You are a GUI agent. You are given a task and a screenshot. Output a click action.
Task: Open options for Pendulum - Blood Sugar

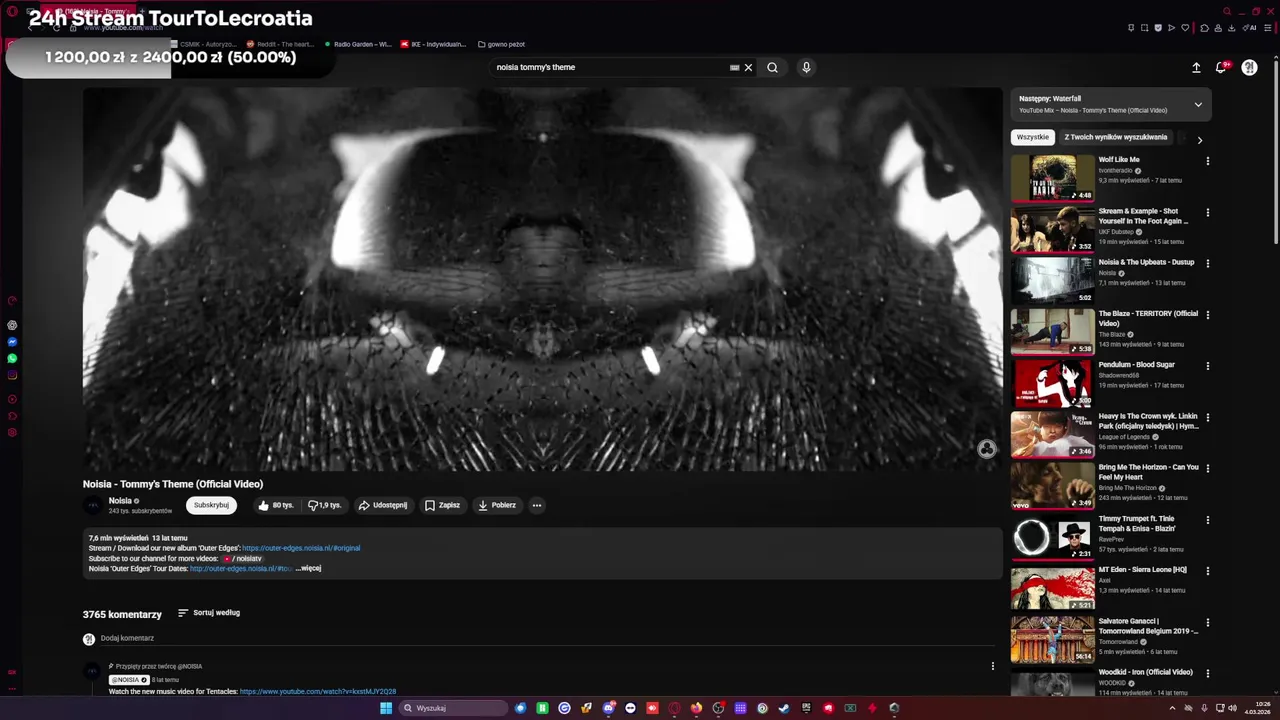1207,366
